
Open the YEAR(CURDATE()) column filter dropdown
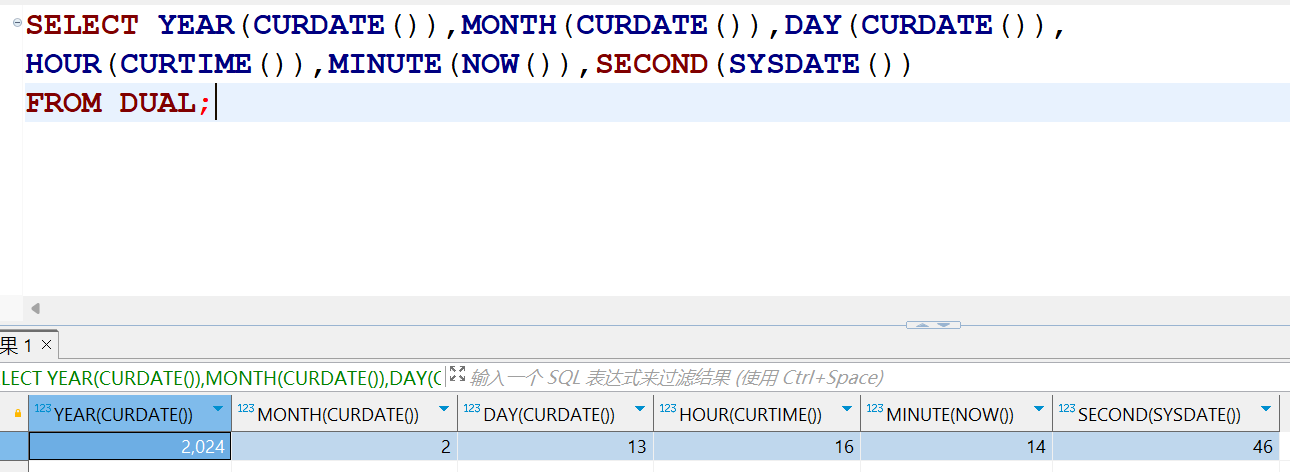pos(217,410)
